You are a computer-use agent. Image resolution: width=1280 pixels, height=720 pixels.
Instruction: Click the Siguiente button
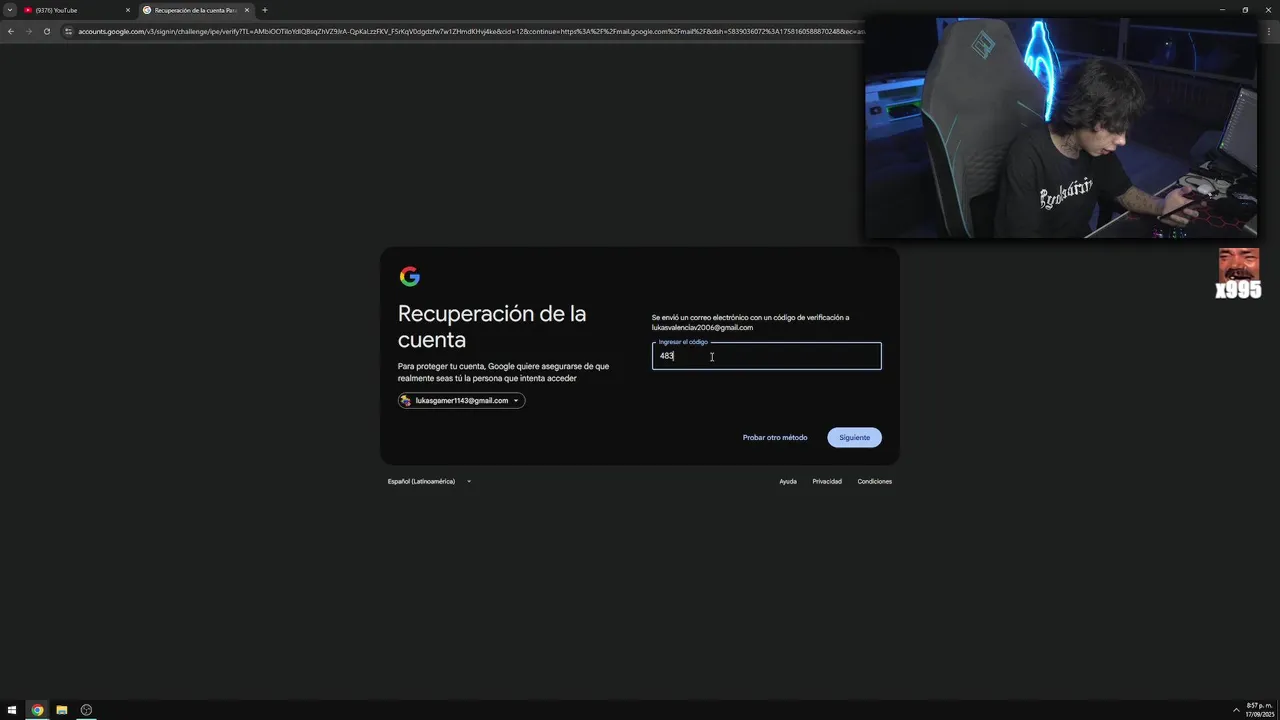[x=854, y=437]
